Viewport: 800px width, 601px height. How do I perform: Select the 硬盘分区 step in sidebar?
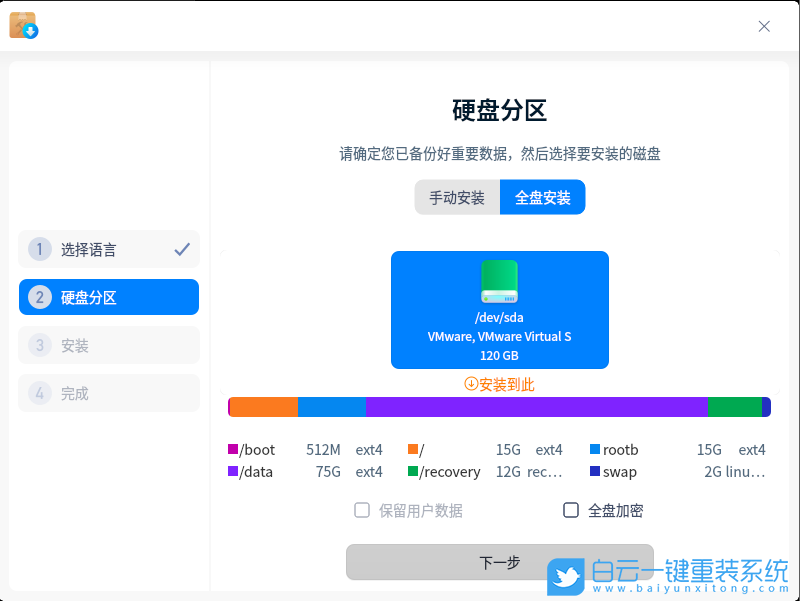pos(108,297)
